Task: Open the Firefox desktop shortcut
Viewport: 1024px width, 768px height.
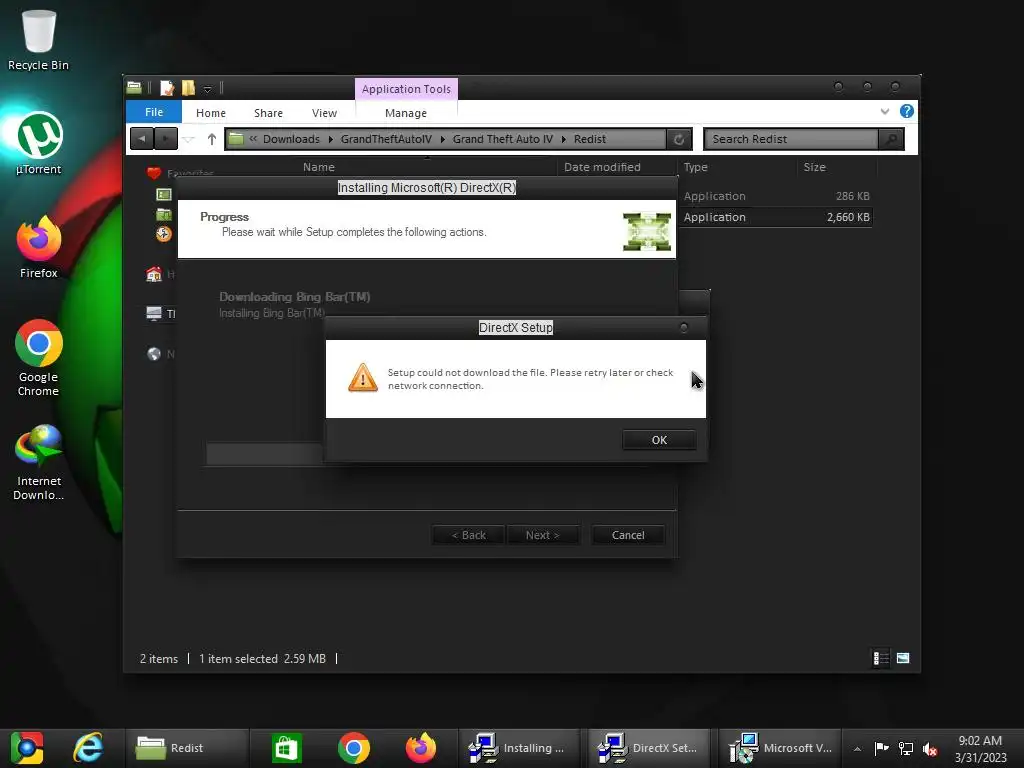Action: (x=39, y=248)
